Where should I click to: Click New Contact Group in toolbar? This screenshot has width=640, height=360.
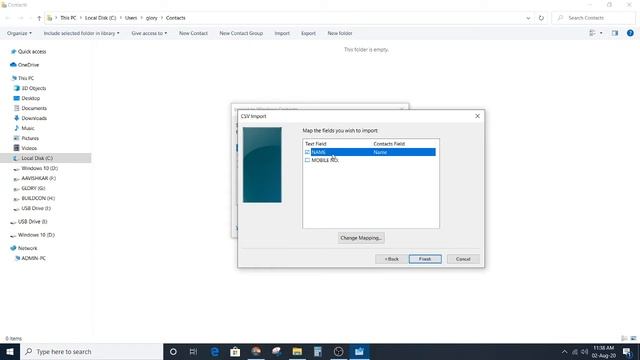[x=241, y=33]
